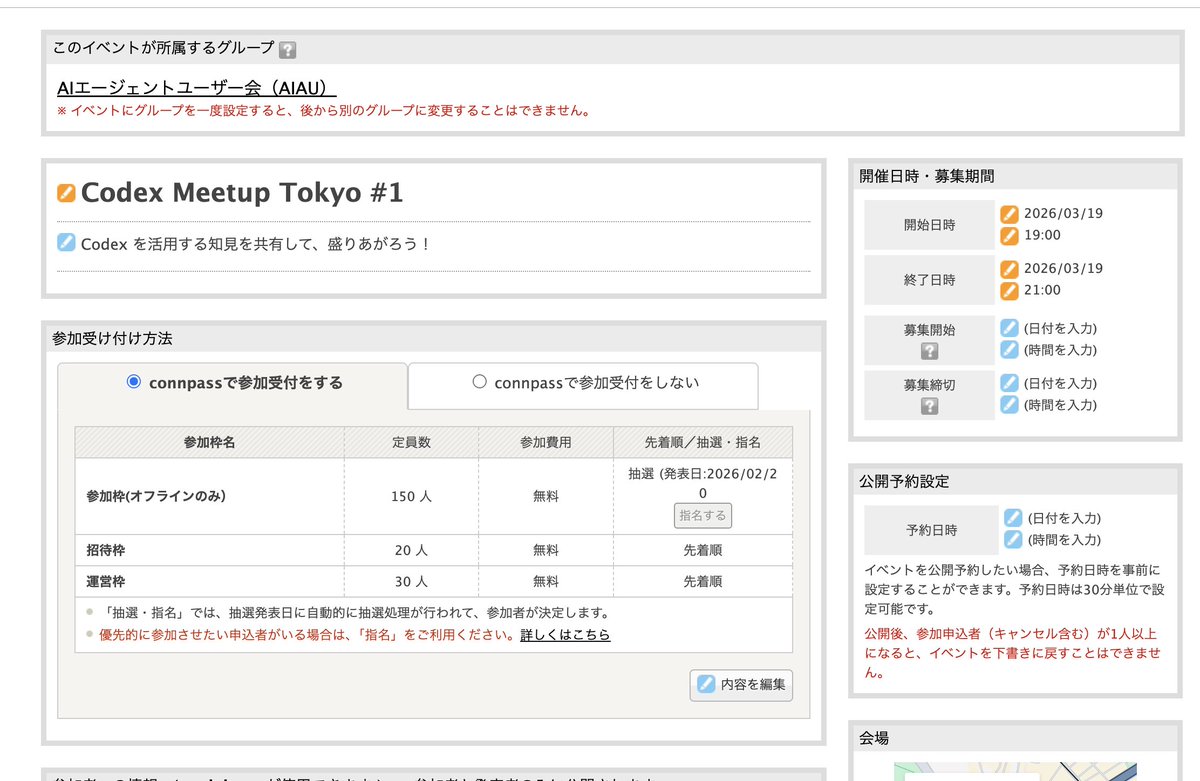
Task: Click the 参加受け付け方法 section heading
Action: pyautogui.click(x=112, y=339)
